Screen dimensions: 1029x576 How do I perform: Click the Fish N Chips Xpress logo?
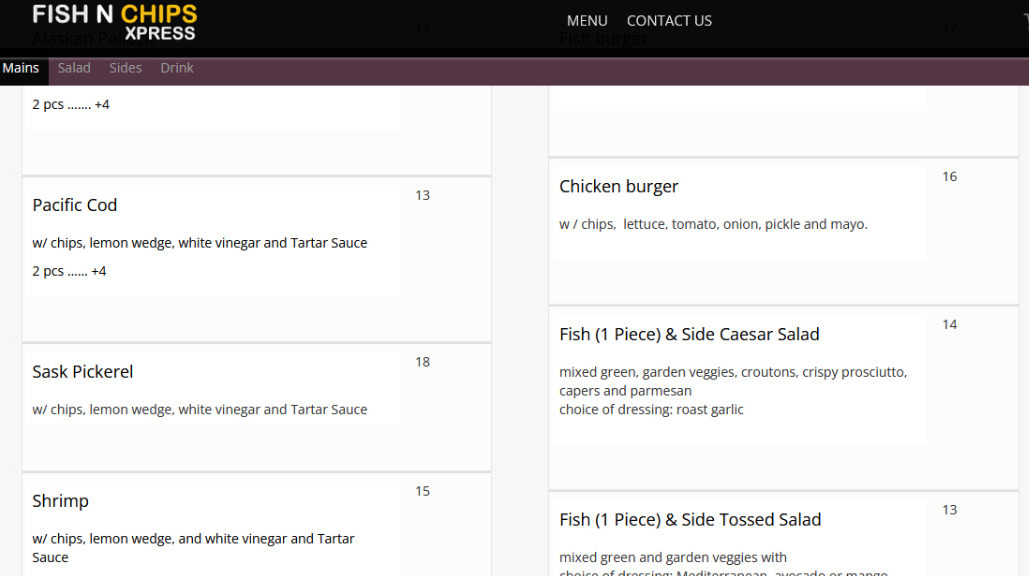[x=114, y=22]
